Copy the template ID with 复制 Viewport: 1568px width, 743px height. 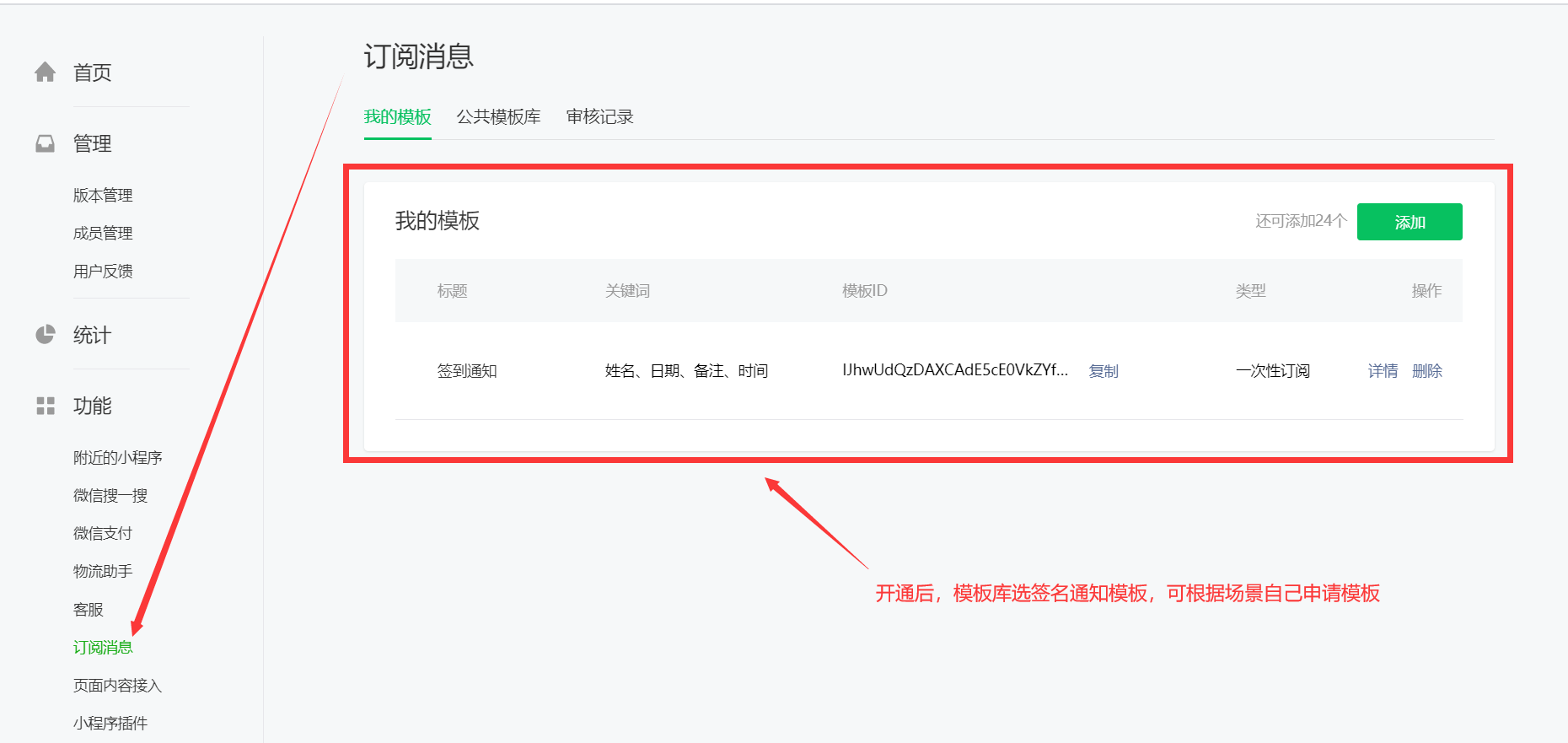click(x=1104, y=371)
